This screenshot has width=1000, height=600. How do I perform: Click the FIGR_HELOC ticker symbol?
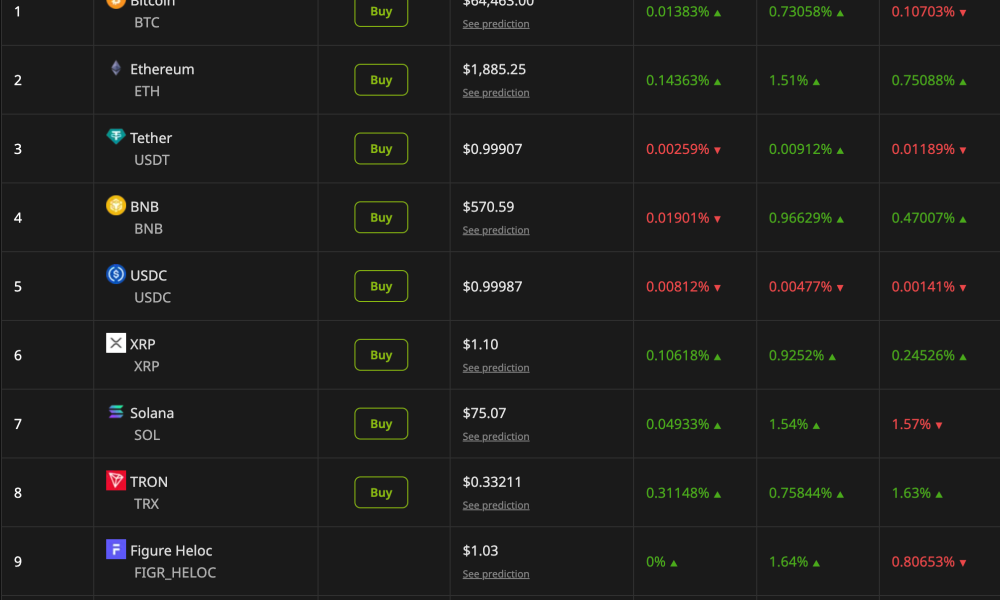point(175,573)
